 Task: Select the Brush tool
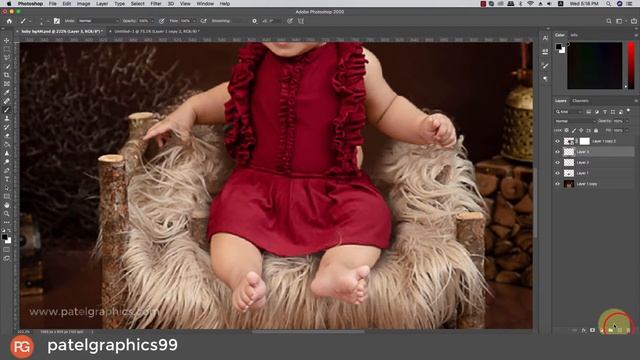click(x=7, y=109)
